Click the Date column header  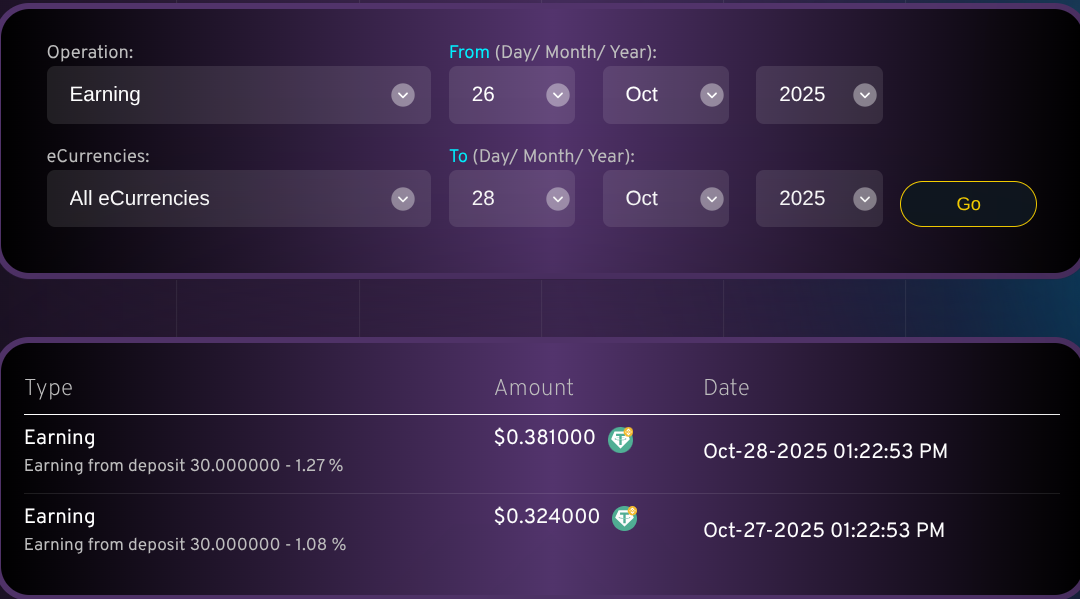tap(726, 388)
